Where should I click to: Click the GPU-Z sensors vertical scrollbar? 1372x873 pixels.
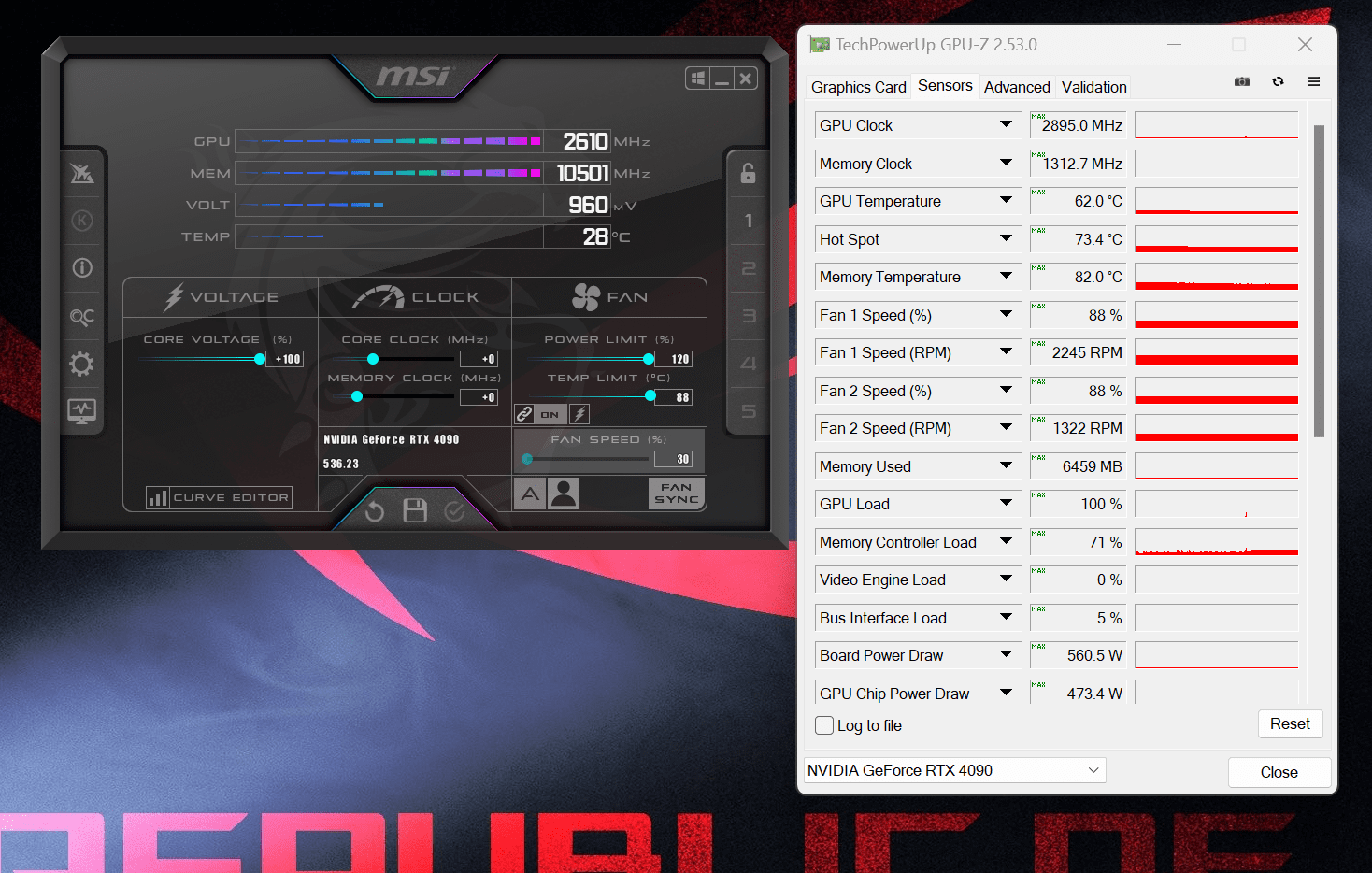[1319, 281]
